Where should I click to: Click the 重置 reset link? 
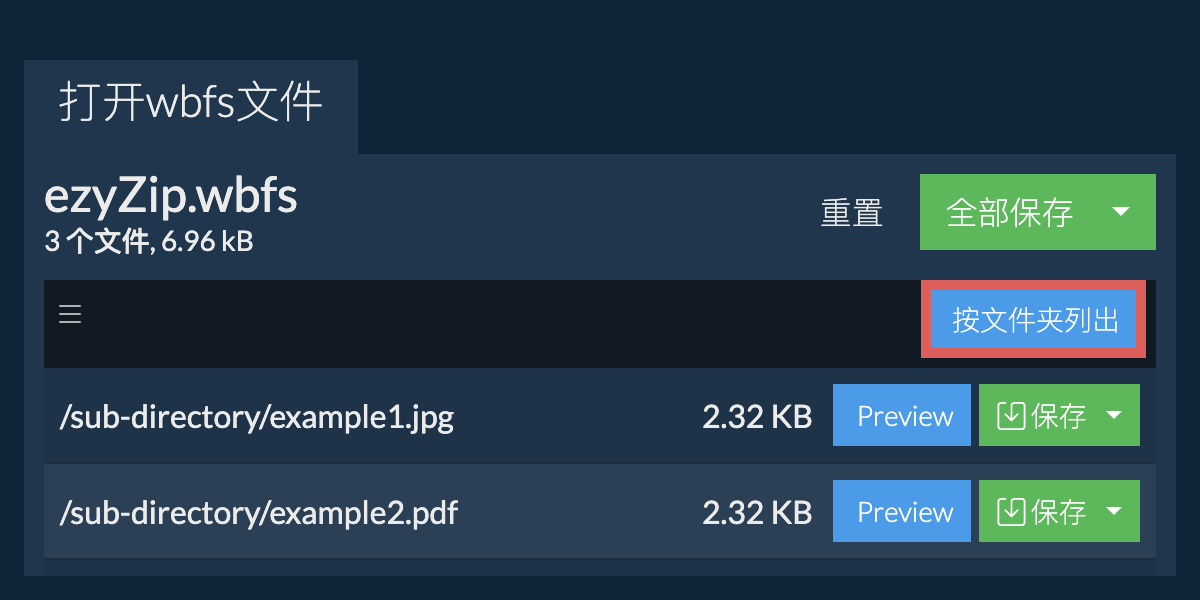click(x=852, y=213)
